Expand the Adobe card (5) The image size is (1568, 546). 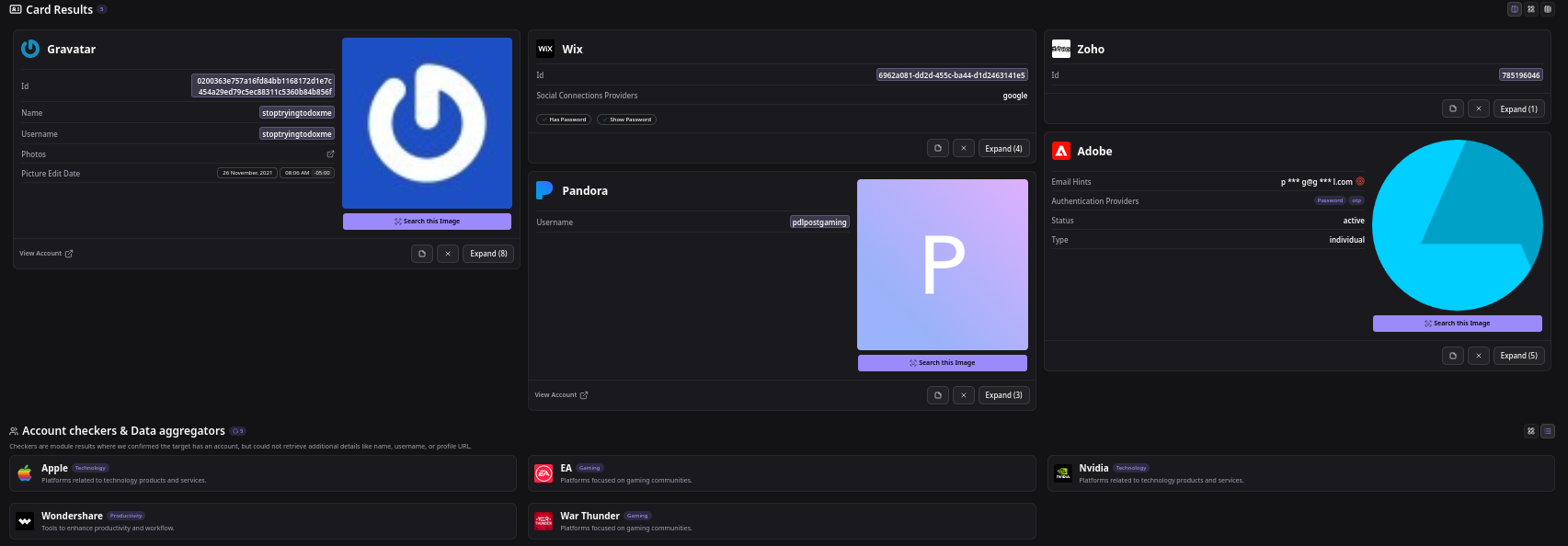1518,356
